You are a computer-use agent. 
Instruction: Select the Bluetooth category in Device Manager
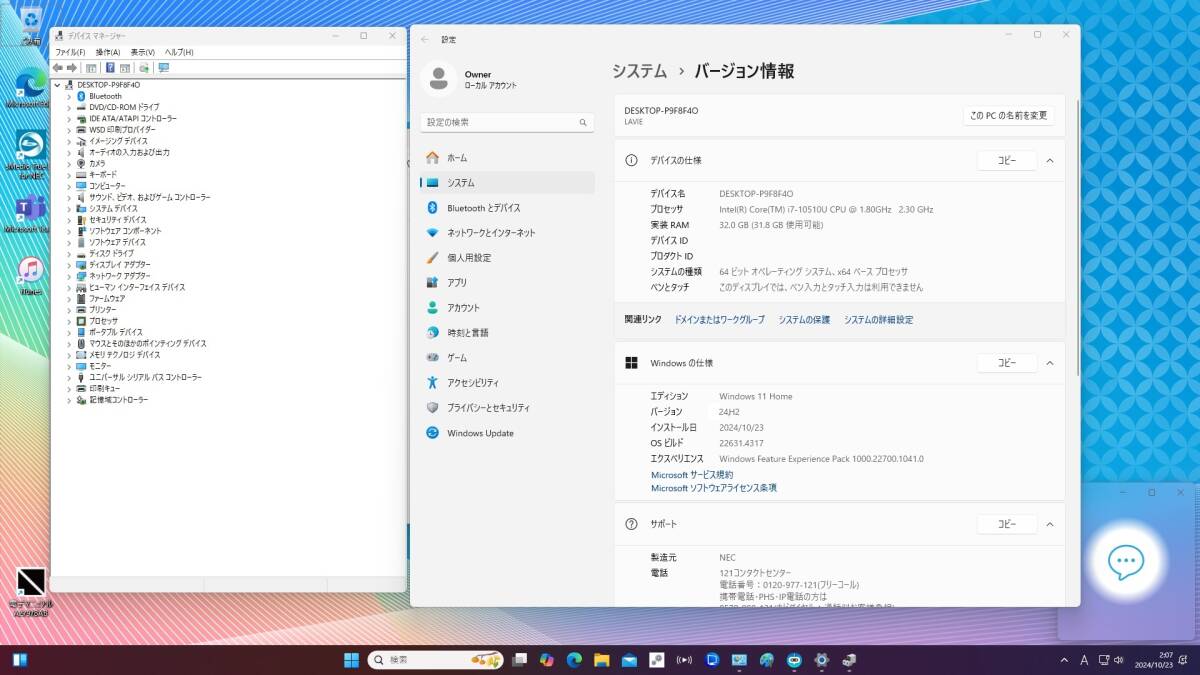click(x=105, y=96)
